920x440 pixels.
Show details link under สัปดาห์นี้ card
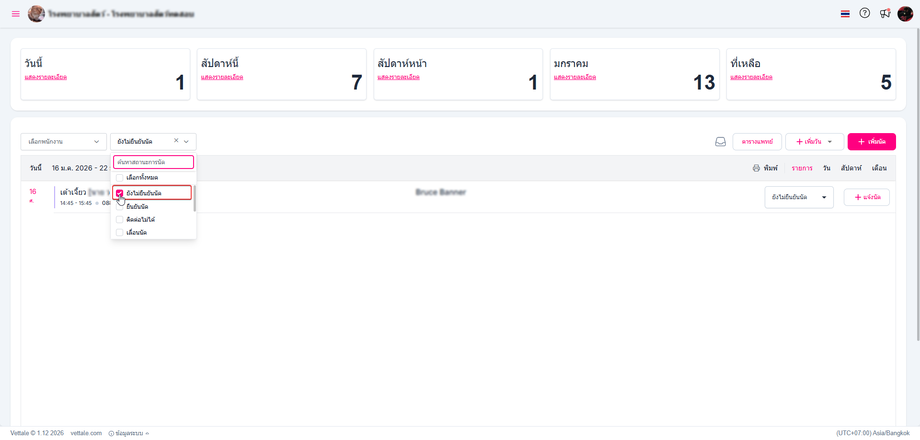click(222, 77)
